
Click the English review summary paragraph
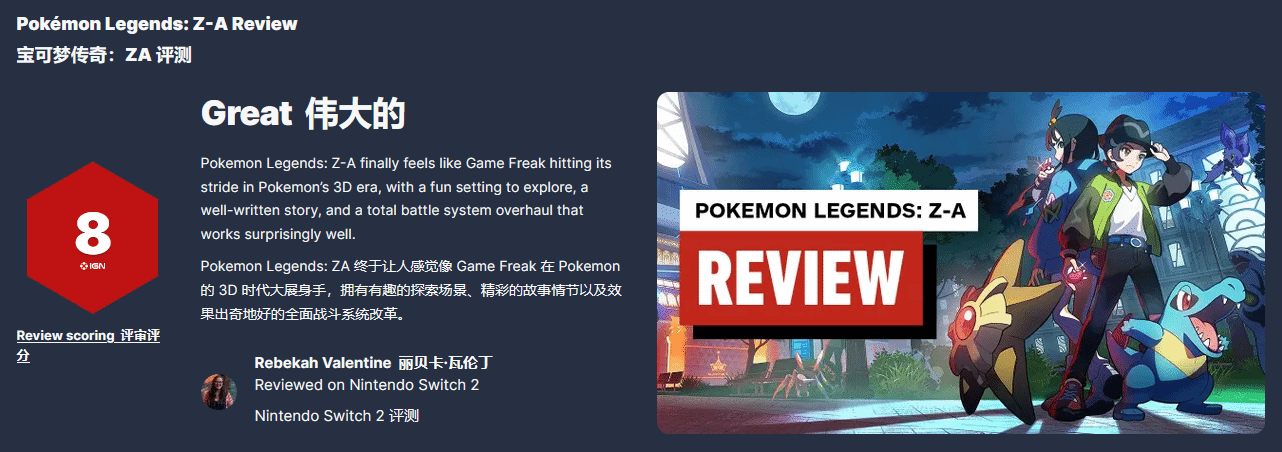coord(410,198)
